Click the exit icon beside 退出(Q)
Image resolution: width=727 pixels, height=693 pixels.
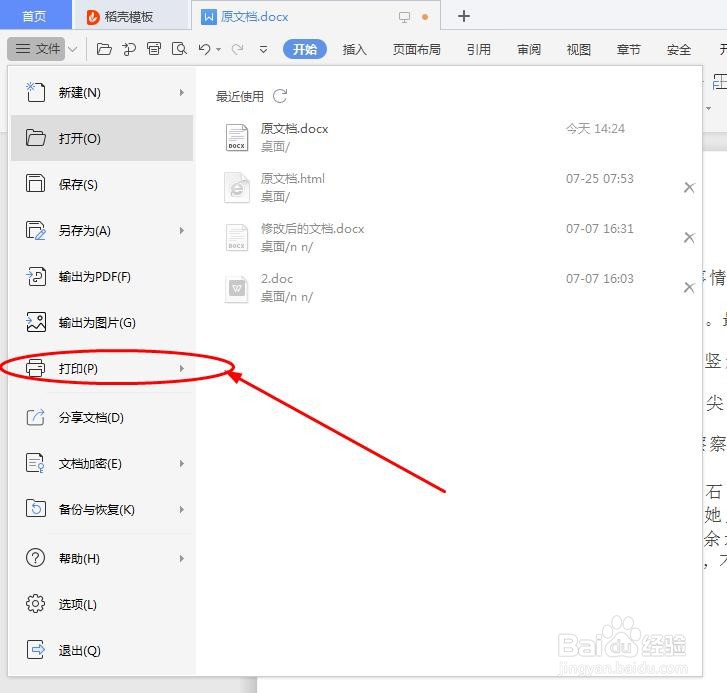tap(36, 649)
